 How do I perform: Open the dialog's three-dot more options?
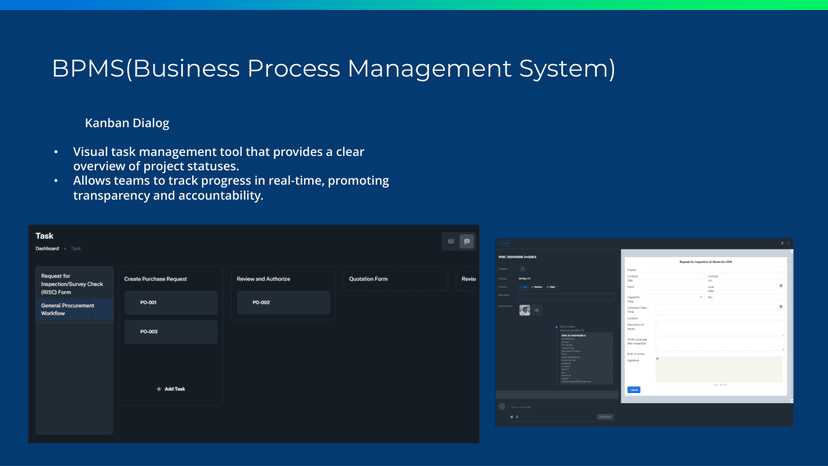(x=789, y=243)
